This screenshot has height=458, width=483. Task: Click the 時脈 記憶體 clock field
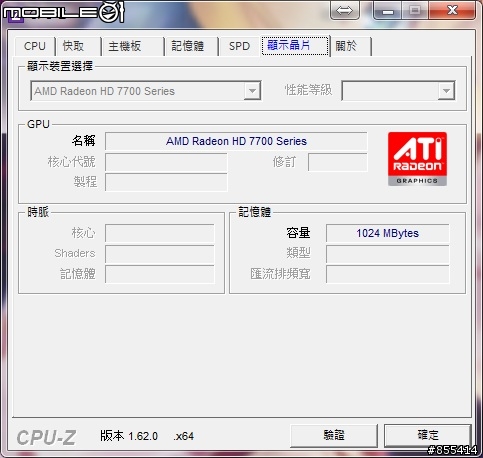tap(160, 274)
